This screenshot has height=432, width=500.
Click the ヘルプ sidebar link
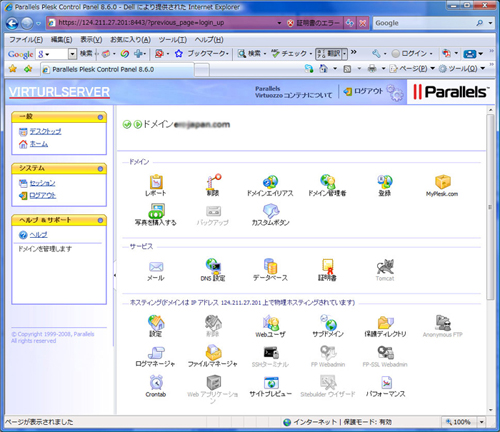click(x=38, y=235)
